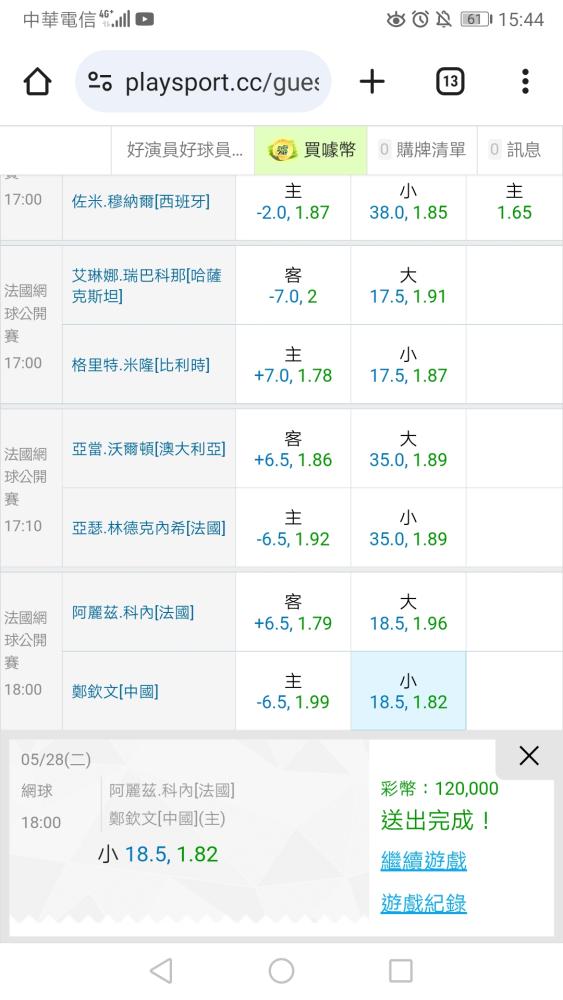Image resolution: width=563 pixels, height=1000 pixels.
Task: Open the tab switcher showing 13
Action: 450,82
